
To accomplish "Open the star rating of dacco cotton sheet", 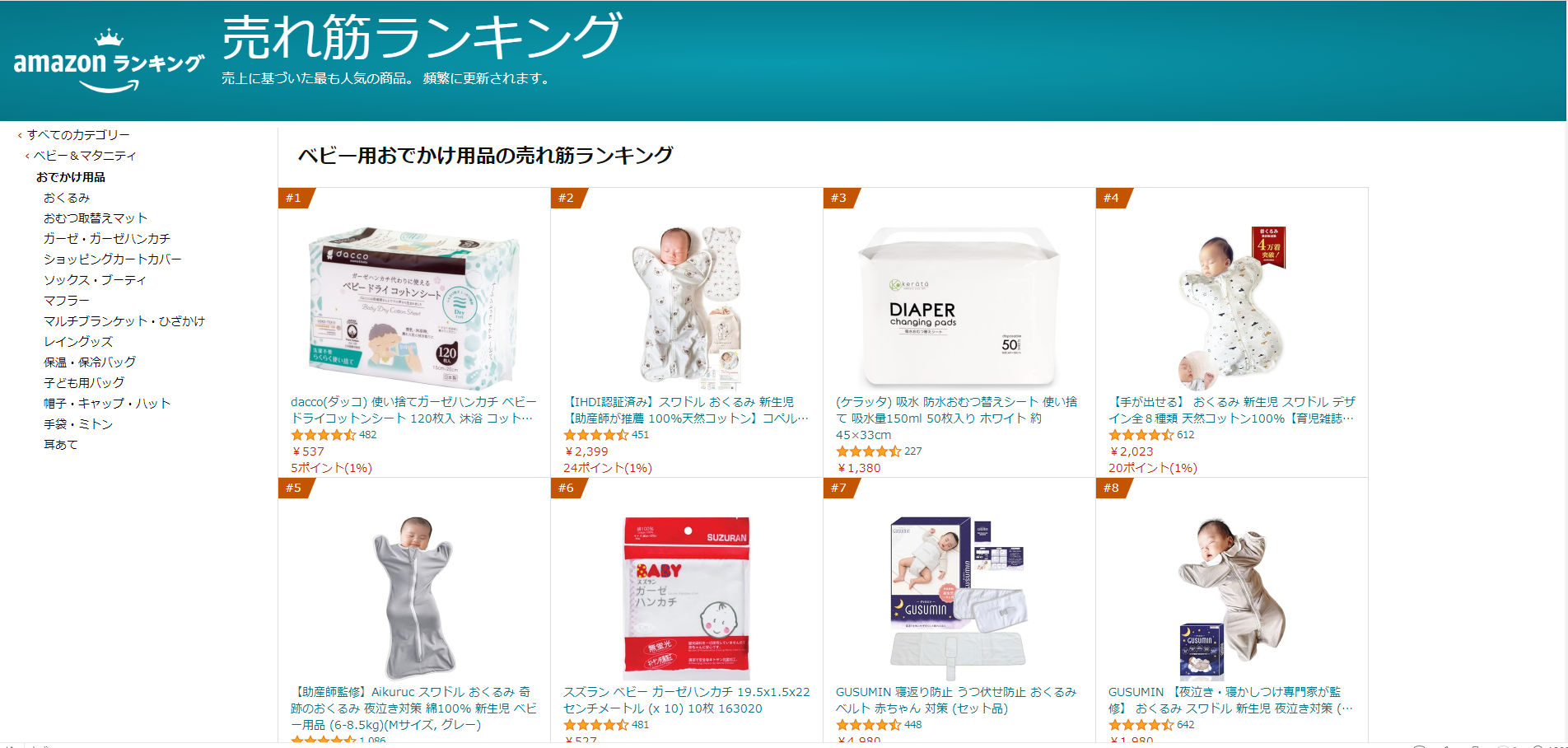I will coord(323,435).
